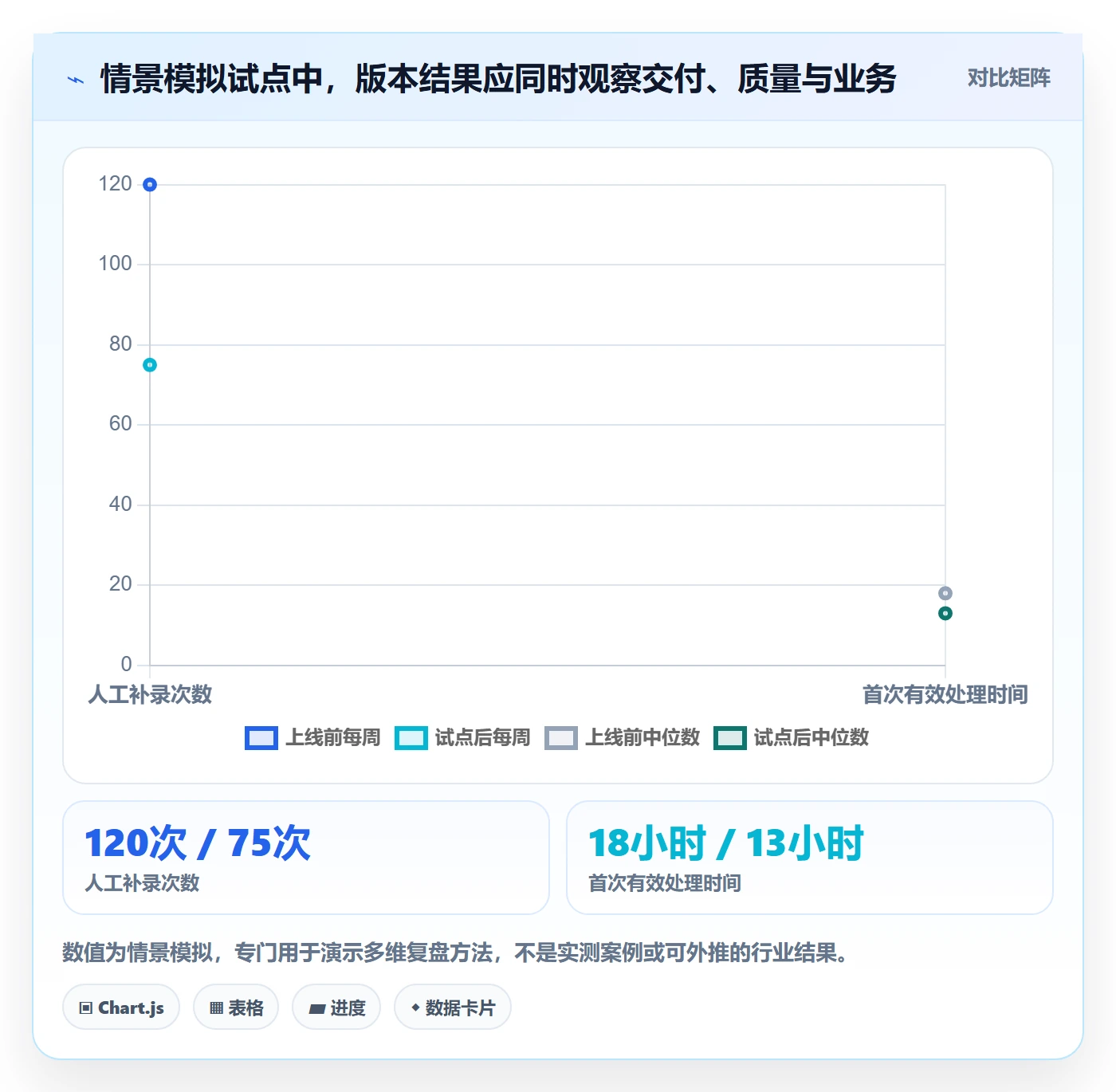Toggle the 上线前中位数 legend item

point(623,738)
